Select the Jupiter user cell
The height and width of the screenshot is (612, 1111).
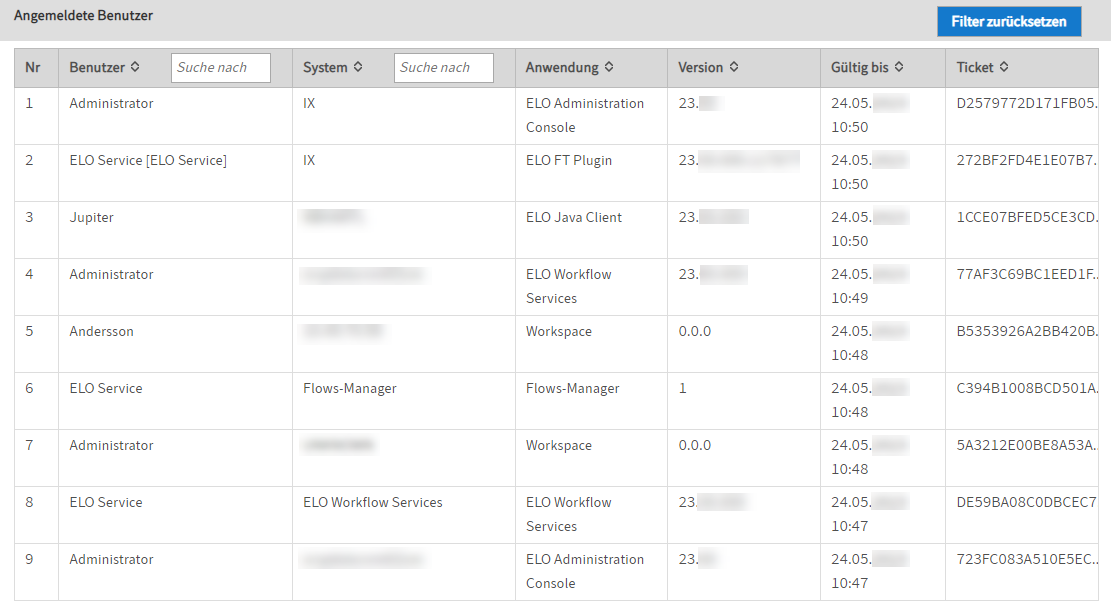tap(91, 217)
